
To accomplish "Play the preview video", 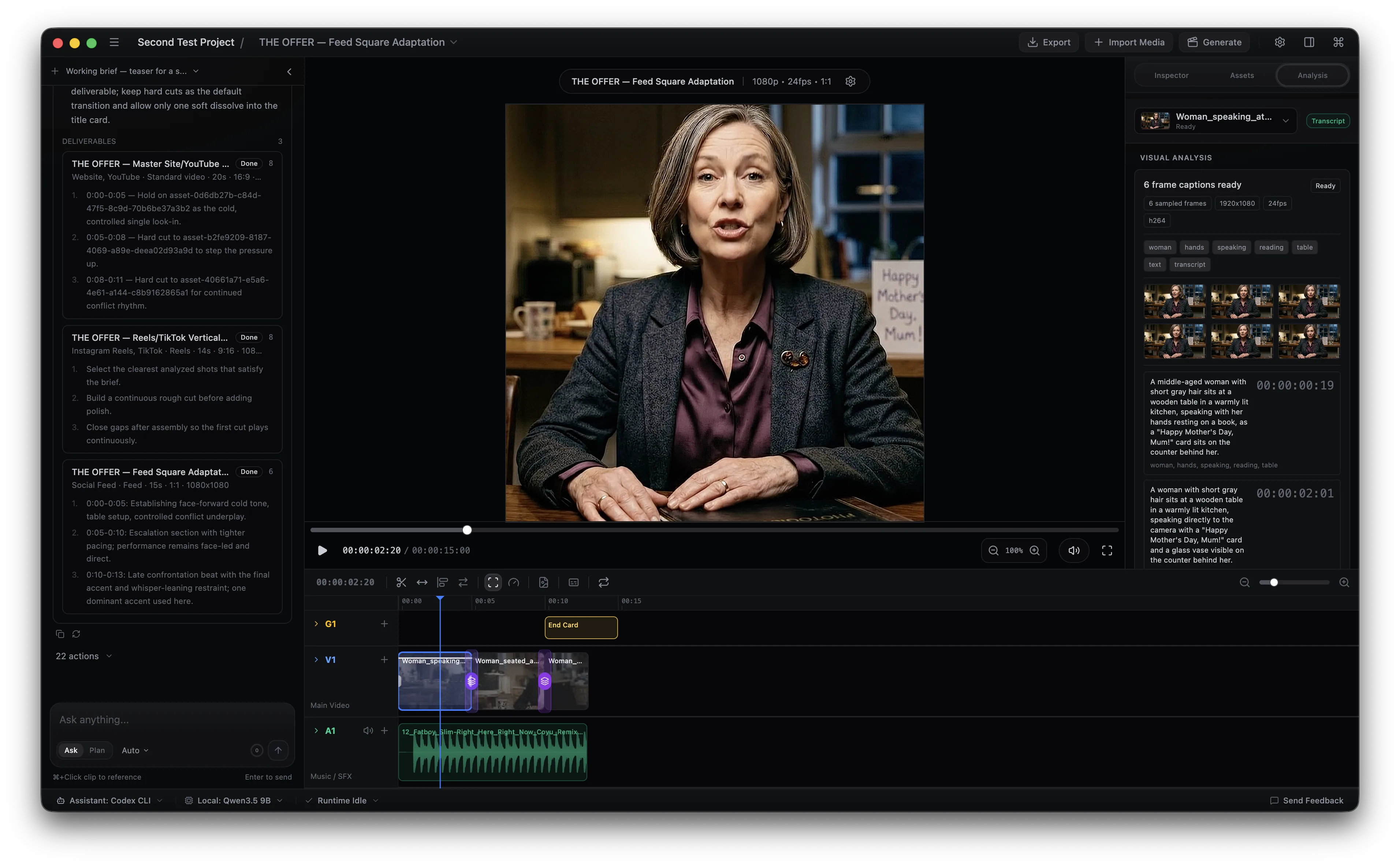I will click(x=323, y=550).
